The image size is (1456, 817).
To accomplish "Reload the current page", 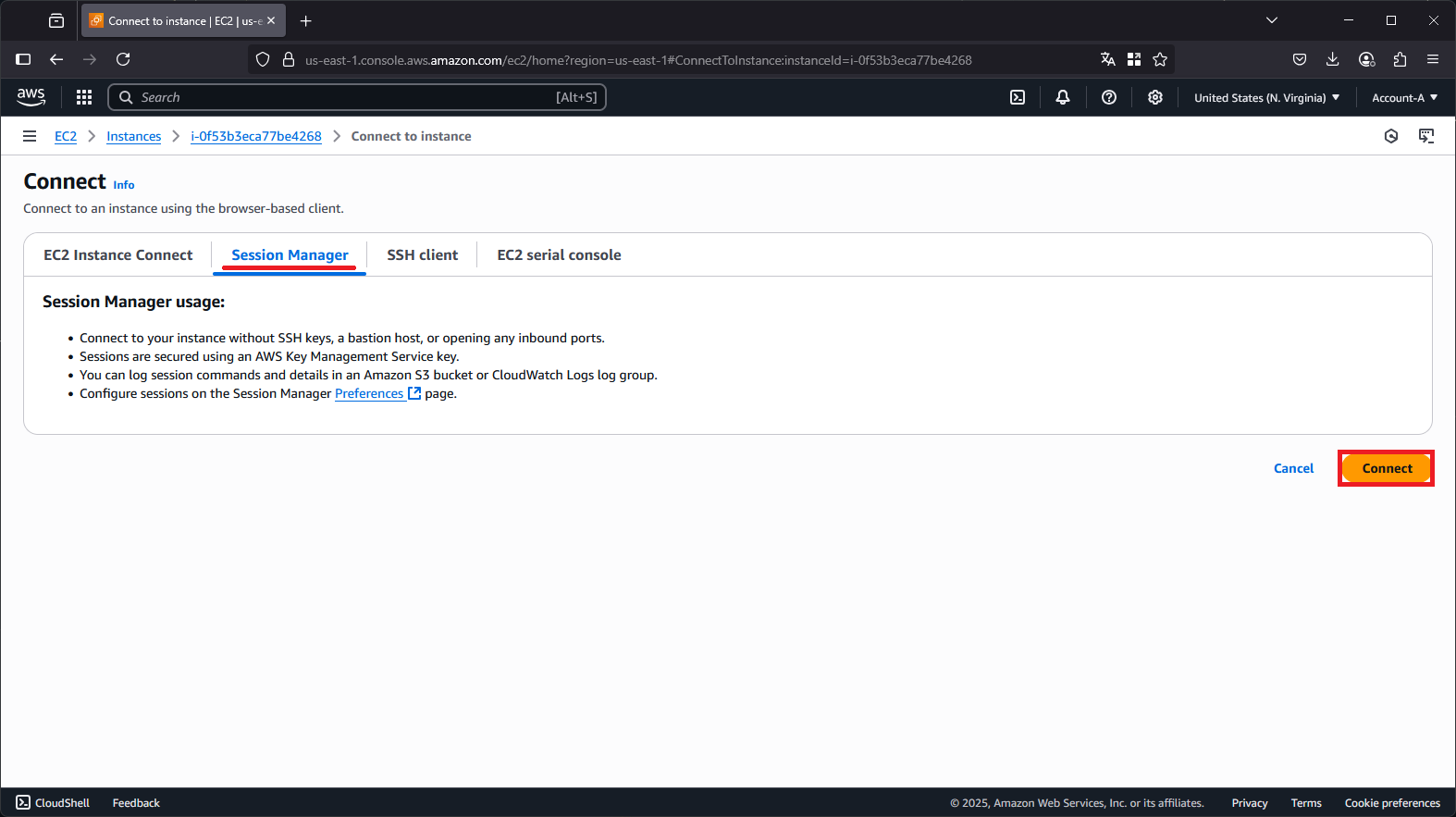I will (x=123, y=59).
